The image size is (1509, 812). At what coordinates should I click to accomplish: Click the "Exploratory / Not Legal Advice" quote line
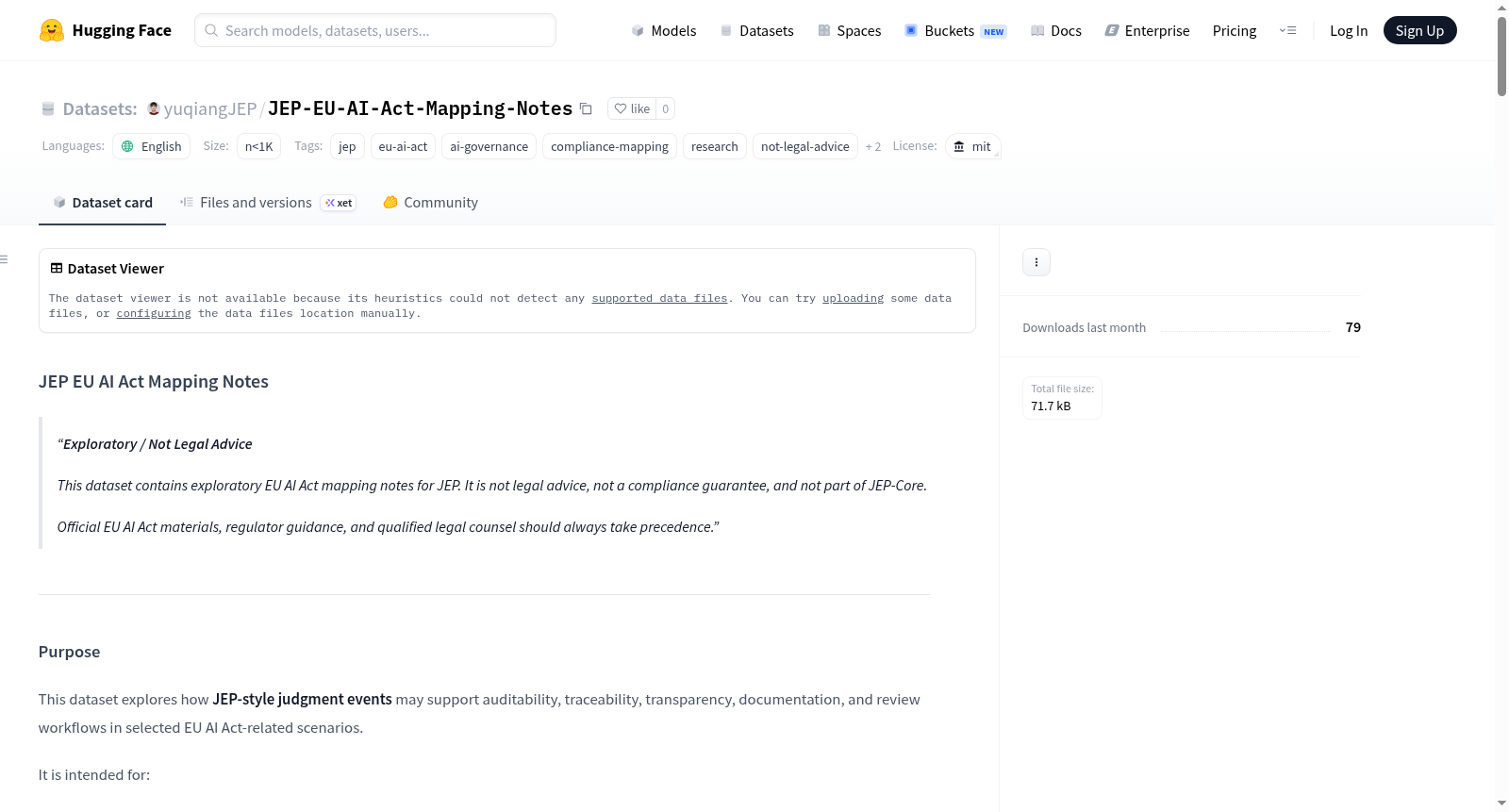click(155, 444)
